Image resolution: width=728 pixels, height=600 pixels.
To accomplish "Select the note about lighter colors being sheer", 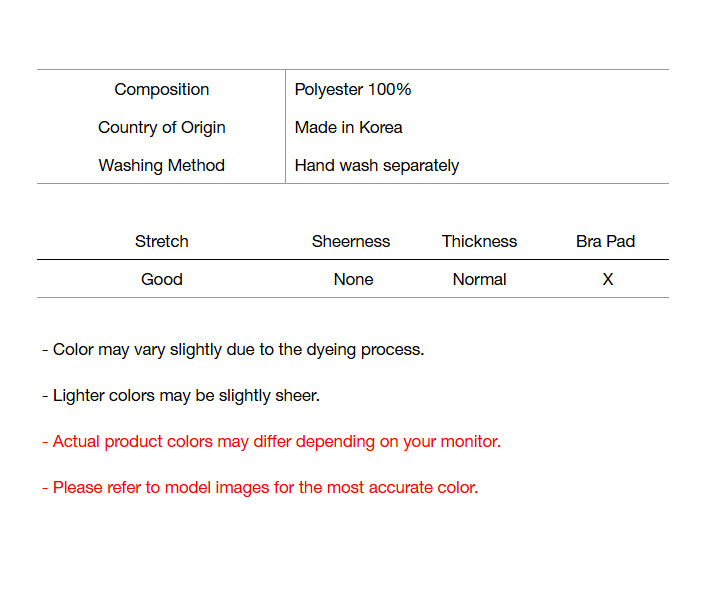I will [x=181, y=396].
